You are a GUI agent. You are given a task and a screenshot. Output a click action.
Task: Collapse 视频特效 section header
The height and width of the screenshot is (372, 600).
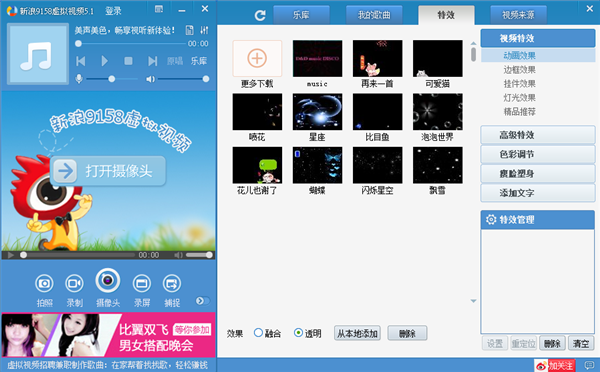coord(538,38)
